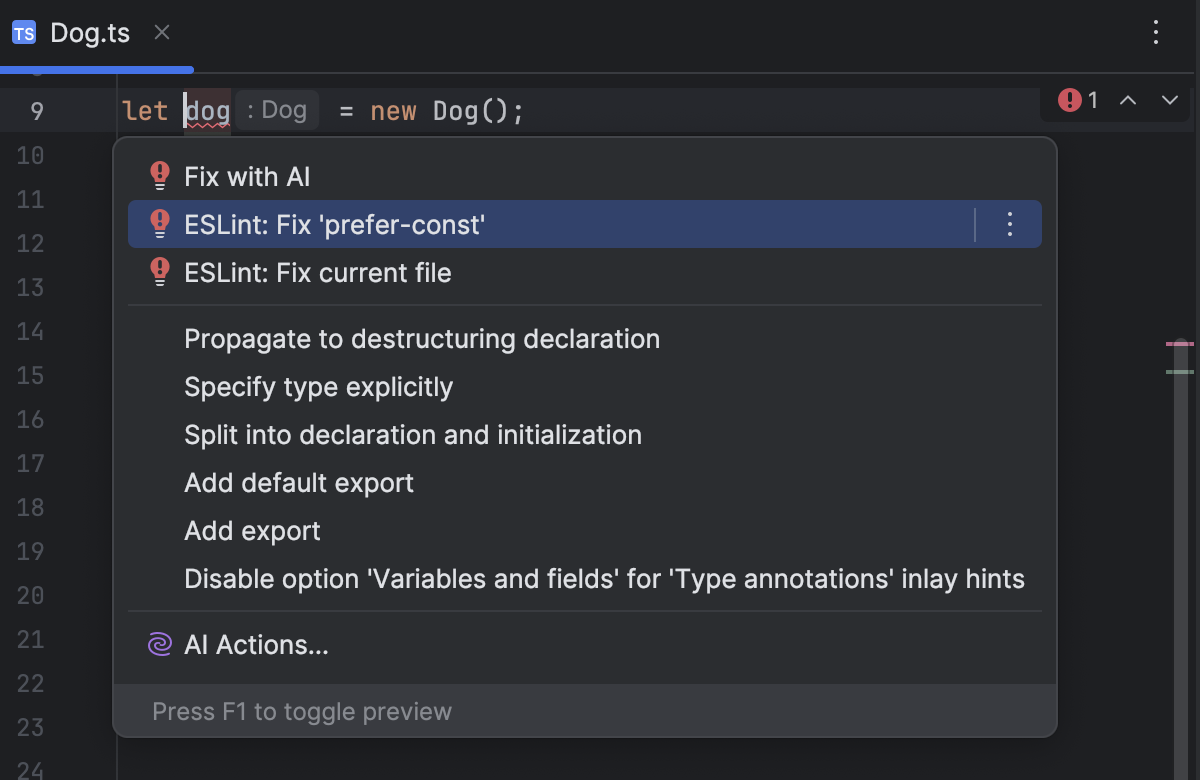Apply ESLint: Fix 'prefer-const' action
Image resolution: width=1200 pixels, height=780 pixels.
pos(334,225)
